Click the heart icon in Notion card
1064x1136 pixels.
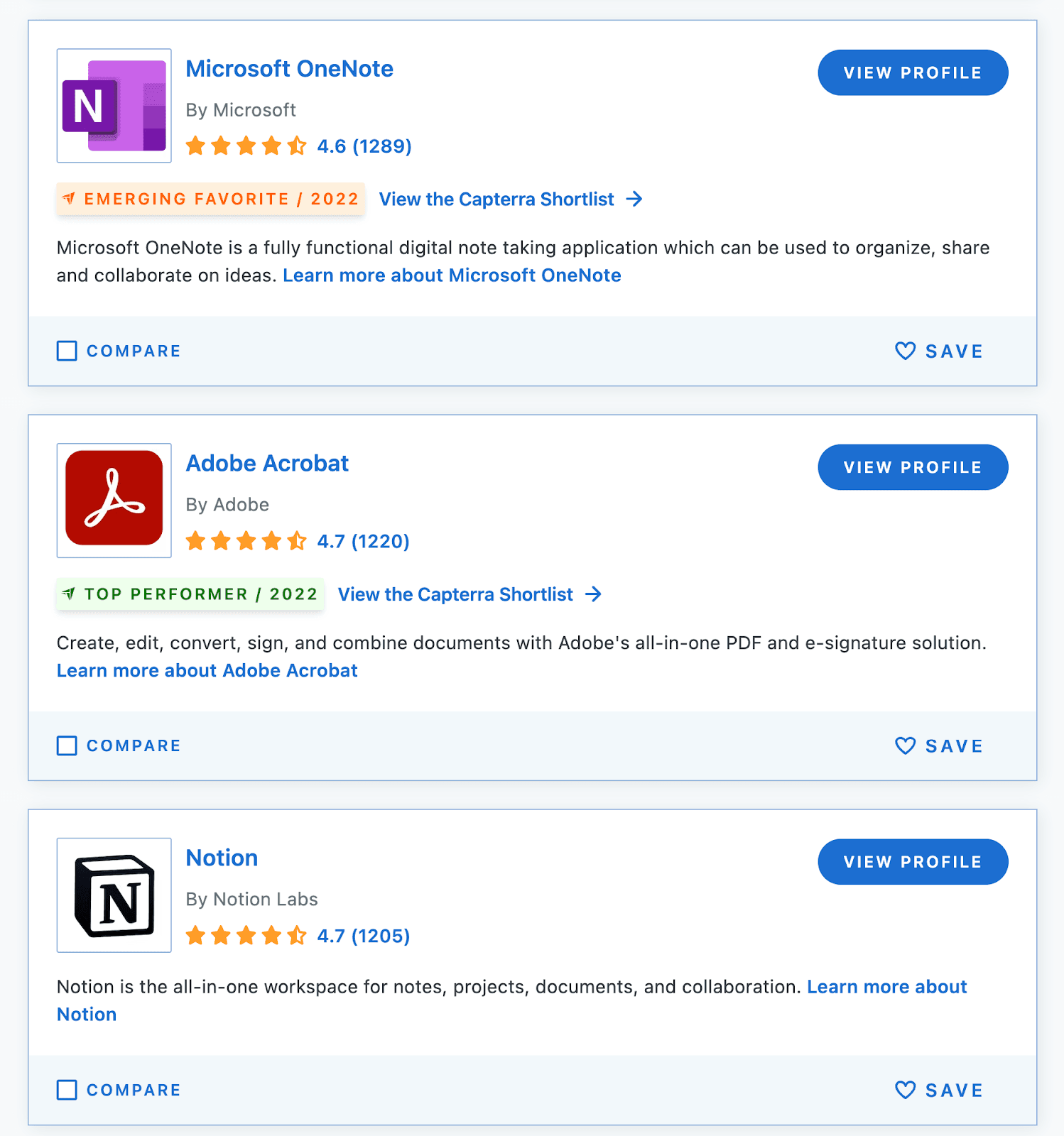pos(905,1090)
